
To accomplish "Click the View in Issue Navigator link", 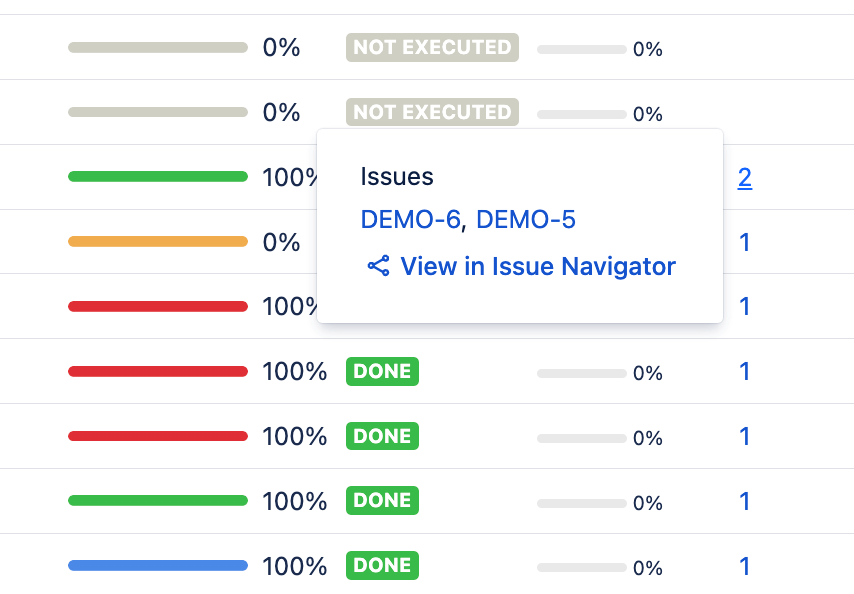I will [x=538, y=266].
